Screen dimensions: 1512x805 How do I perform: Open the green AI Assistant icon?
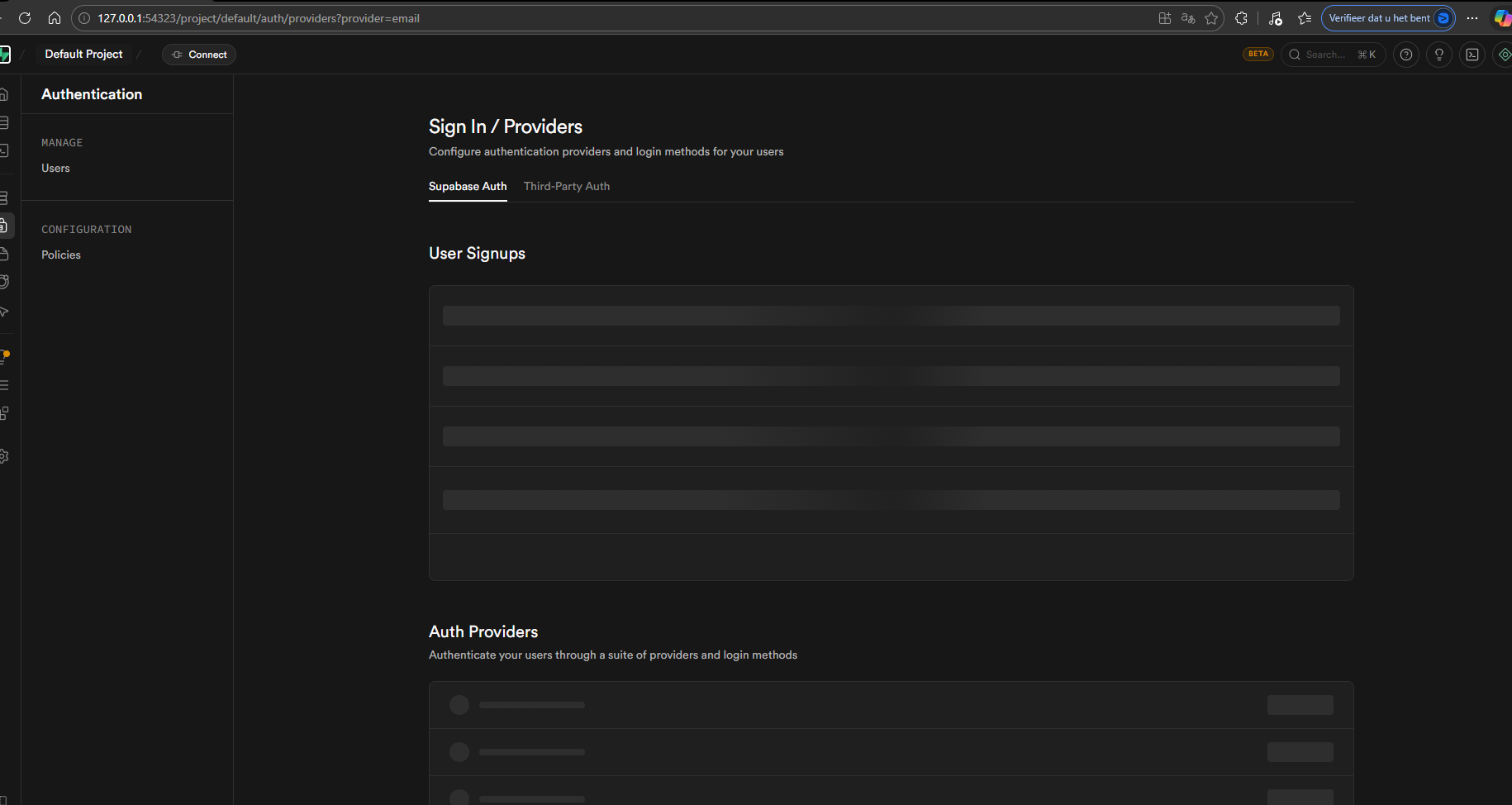(x=1504, y=55)
